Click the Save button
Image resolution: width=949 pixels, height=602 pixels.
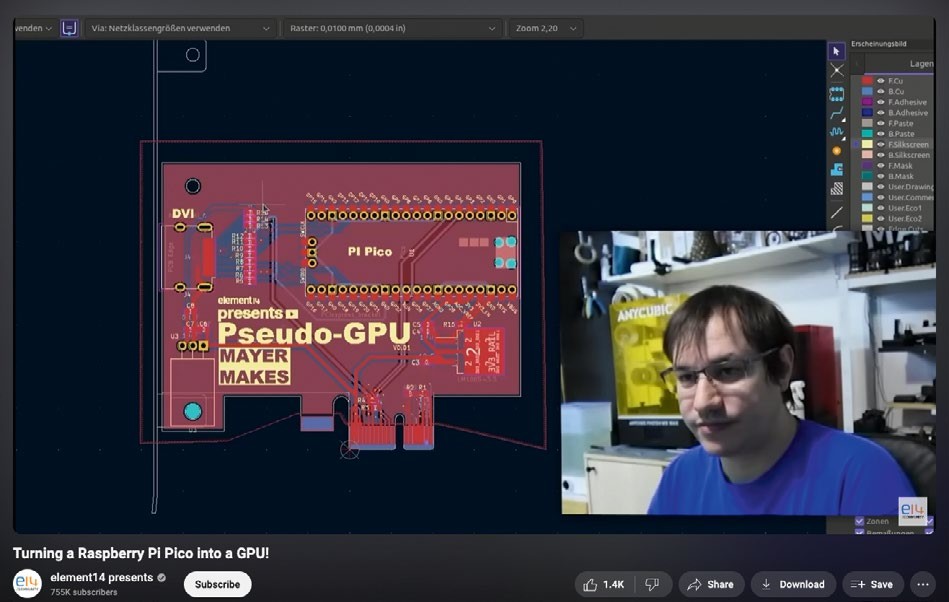[x=872, y=584]
